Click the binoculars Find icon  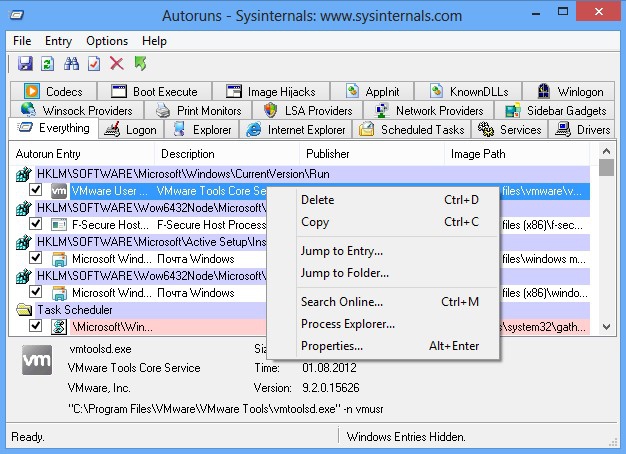pos(71,64)
